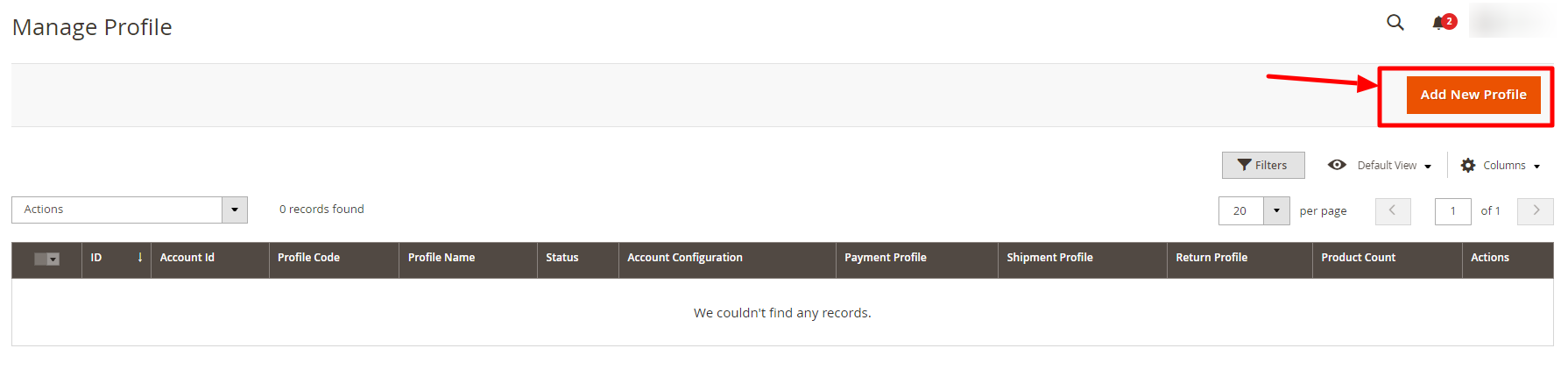Expand the Default View dropdown caret
The width and height of the screenshot is (1568, 384).
coord(1428,167)
